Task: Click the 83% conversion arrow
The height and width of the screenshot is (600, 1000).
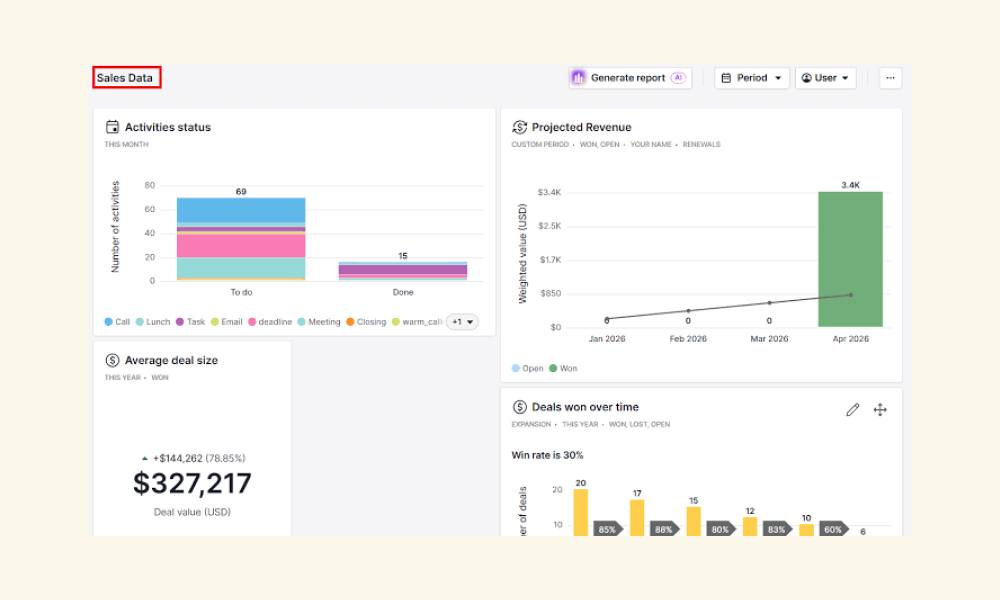Action: (777, 529)
